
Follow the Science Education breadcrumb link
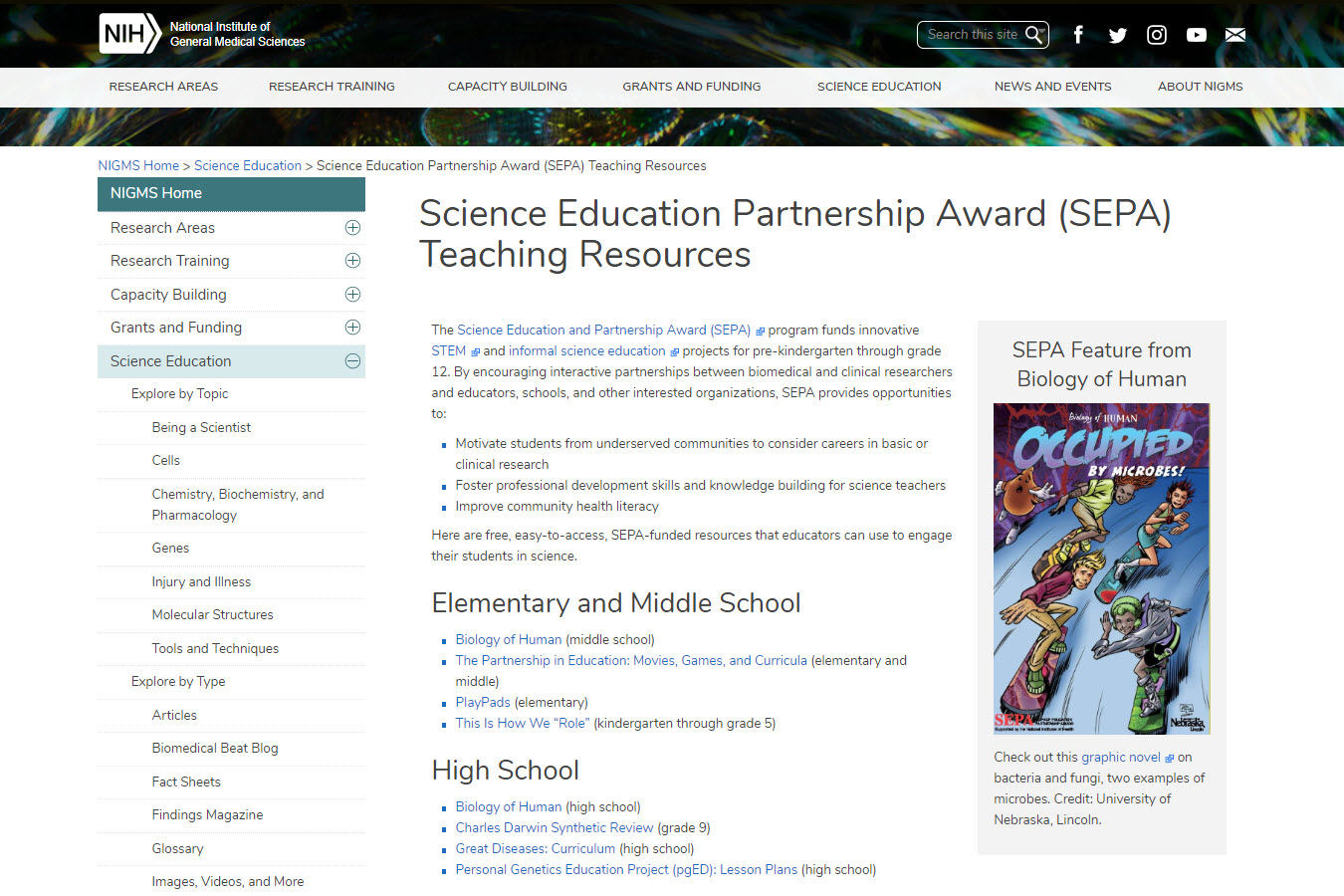(247, 165)
